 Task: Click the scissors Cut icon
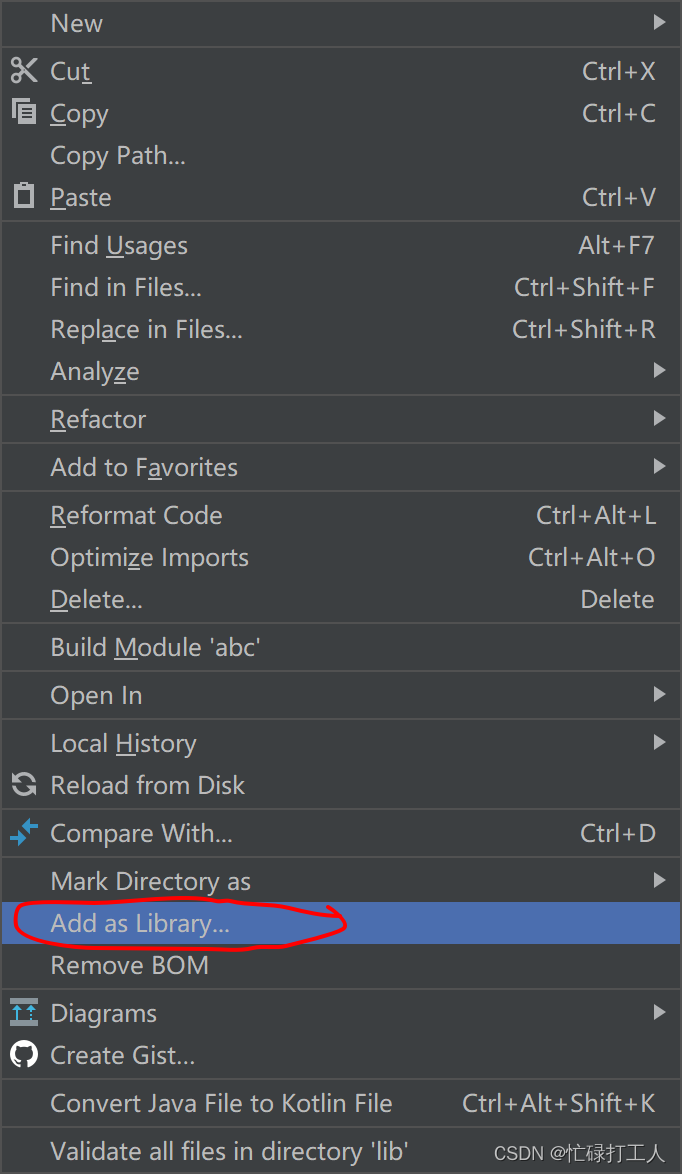[x=23, y=70]
